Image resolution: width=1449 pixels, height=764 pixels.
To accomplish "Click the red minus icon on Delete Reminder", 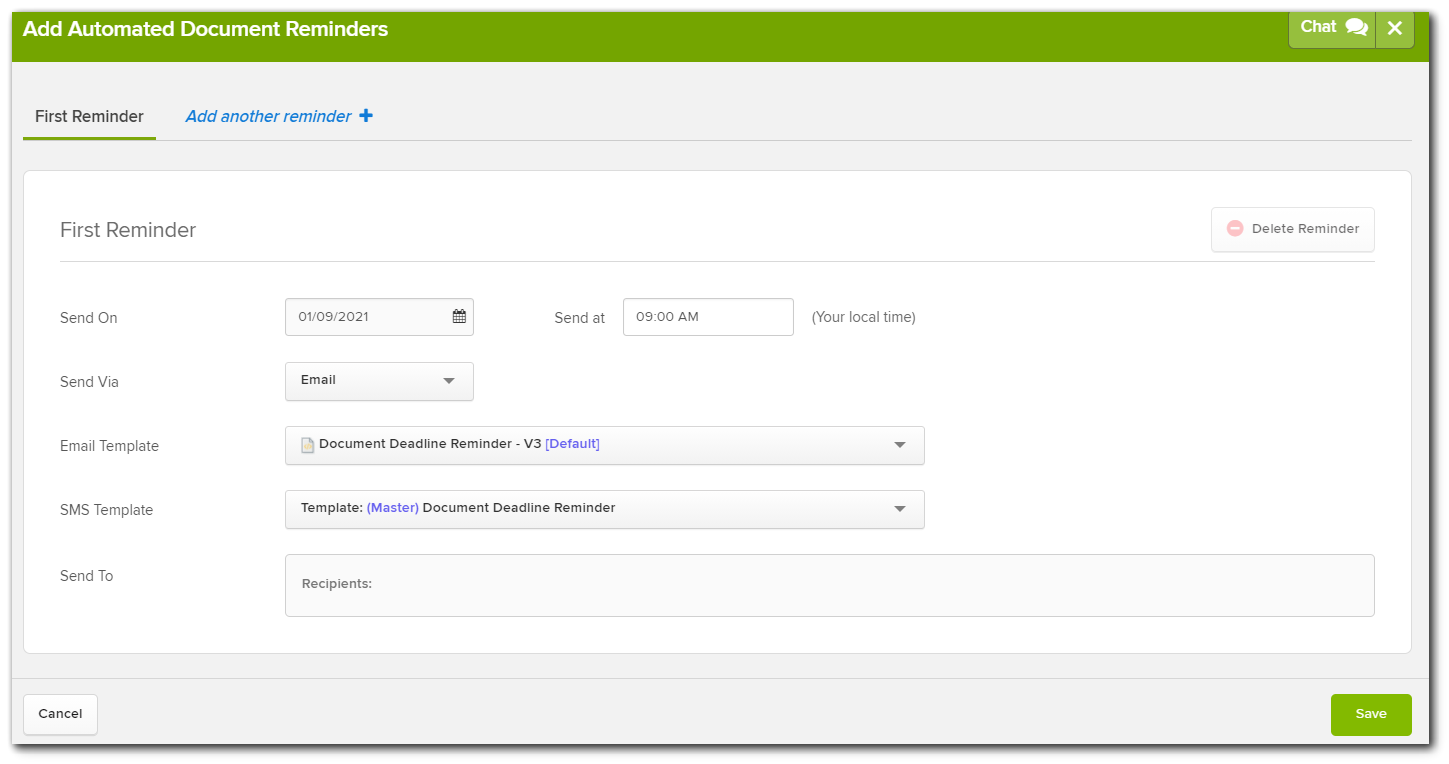I will [x=1233, y=229].
